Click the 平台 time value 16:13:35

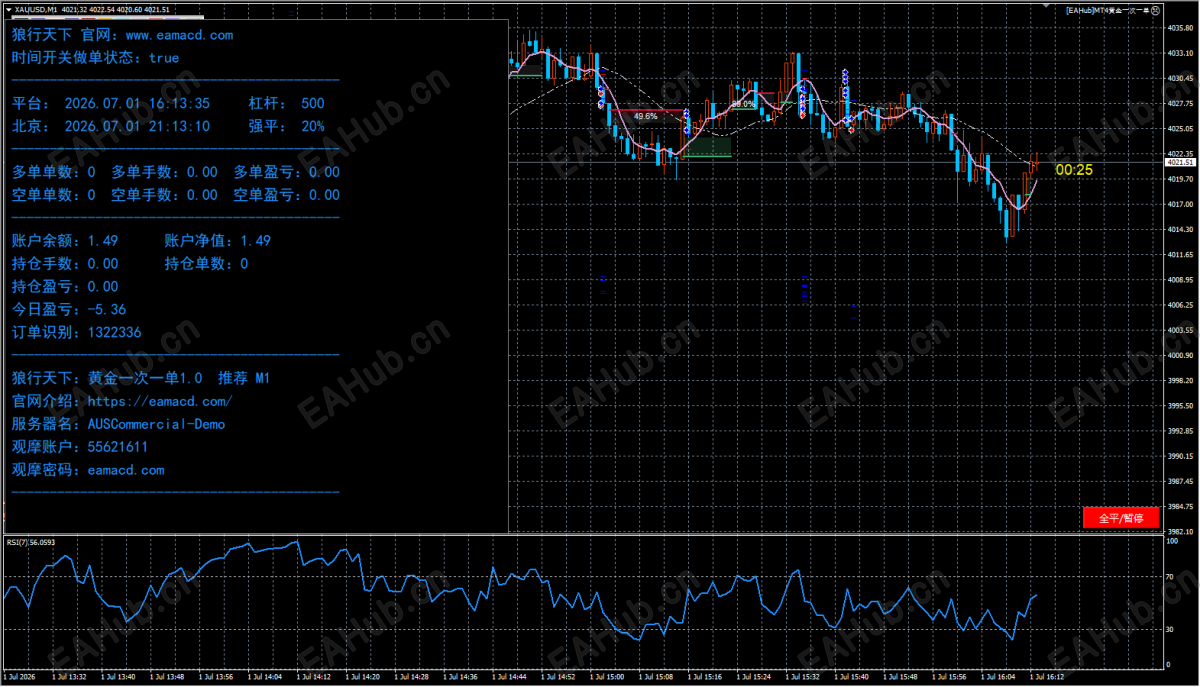179,103
